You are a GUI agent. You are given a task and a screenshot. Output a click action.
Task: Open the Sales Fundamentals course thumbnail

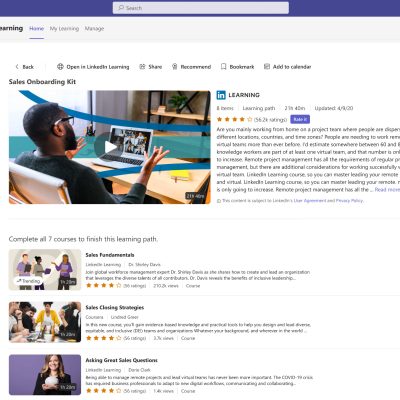[x=45, y=270]
